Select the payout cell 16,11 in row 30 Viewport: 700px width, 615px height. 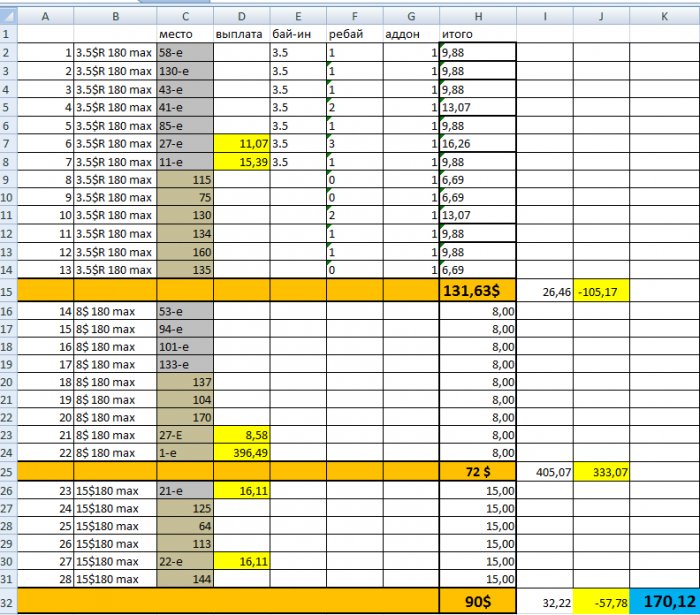click(x=242, y=561)
